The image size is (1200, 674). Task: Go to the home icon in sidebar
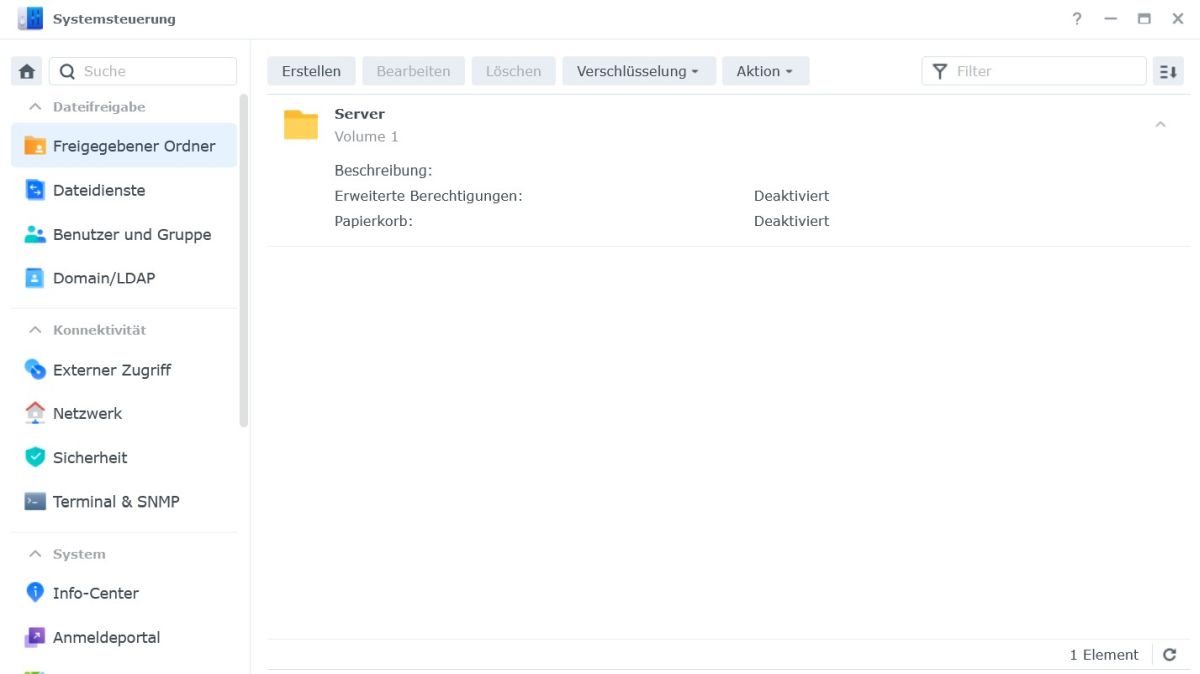click(27, 71)
